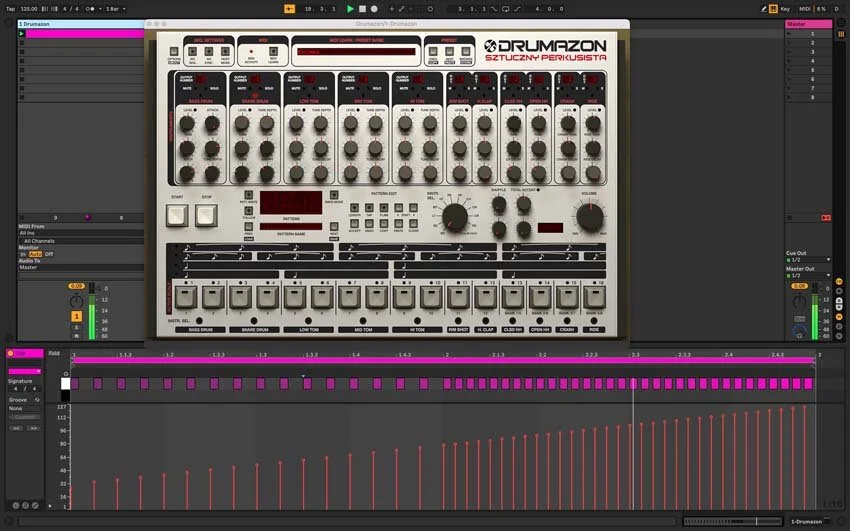Click the PREV preset button in Drumazon

pyautogui.click(x=433, y=52)
